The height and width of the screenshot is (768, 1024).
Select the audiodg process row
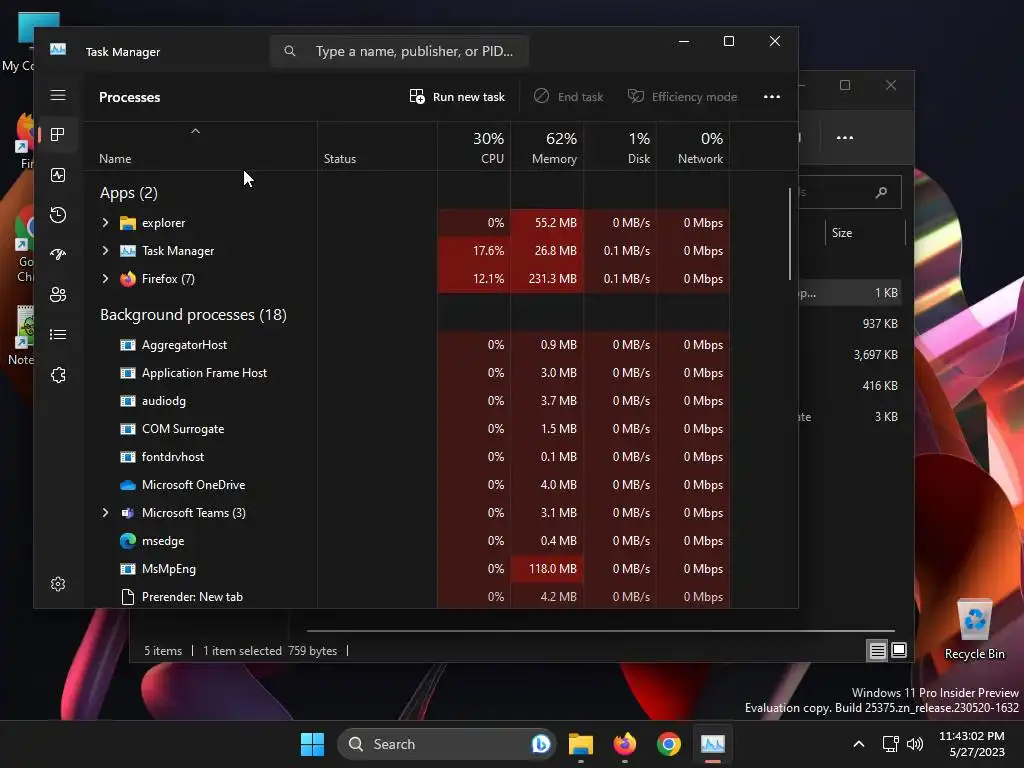[x=406, y=401]
